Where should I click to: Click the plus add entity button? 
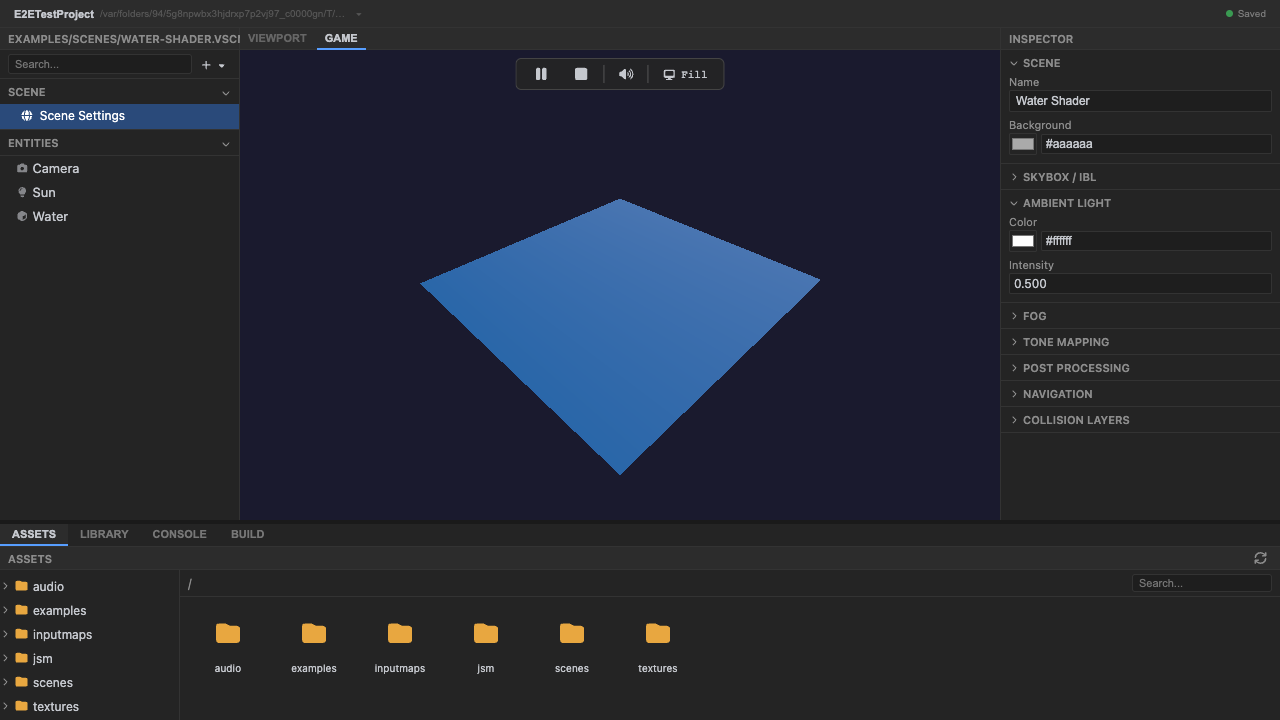pyautogui.click(x=206, y=65)
